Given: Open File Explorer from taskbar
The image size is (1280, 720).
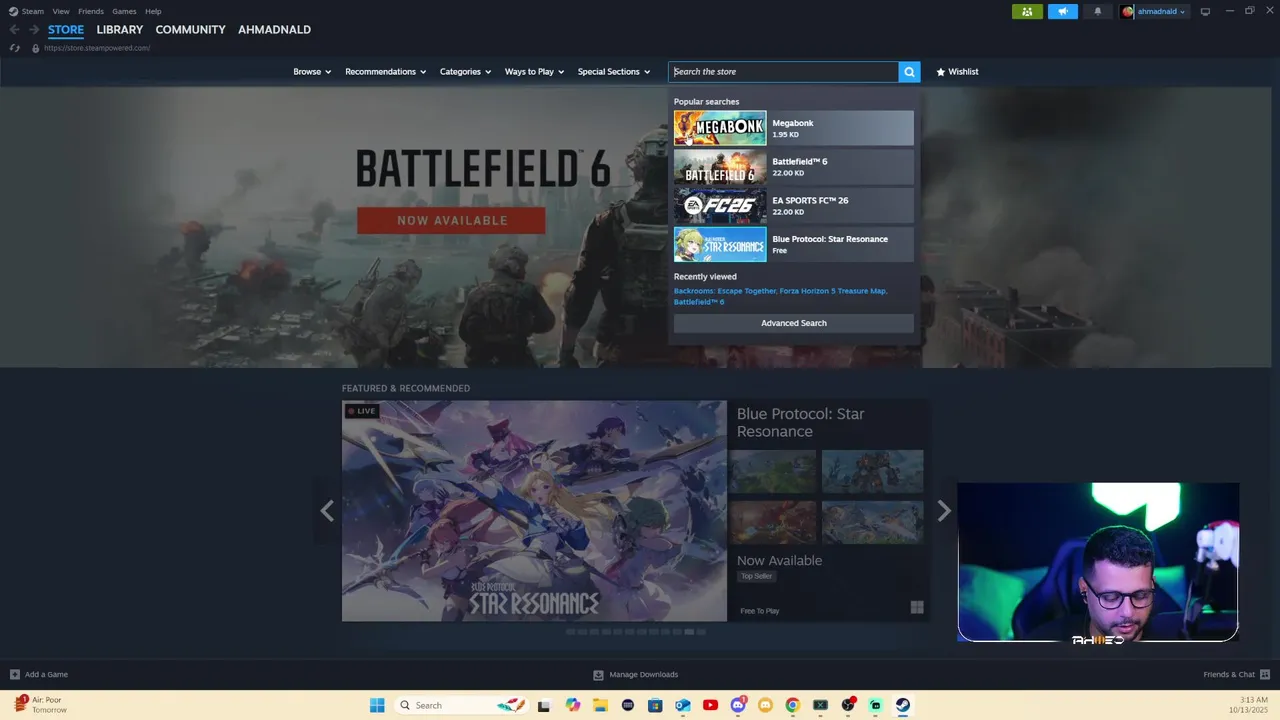Looking at the screenshot, I should pos(600,705).
